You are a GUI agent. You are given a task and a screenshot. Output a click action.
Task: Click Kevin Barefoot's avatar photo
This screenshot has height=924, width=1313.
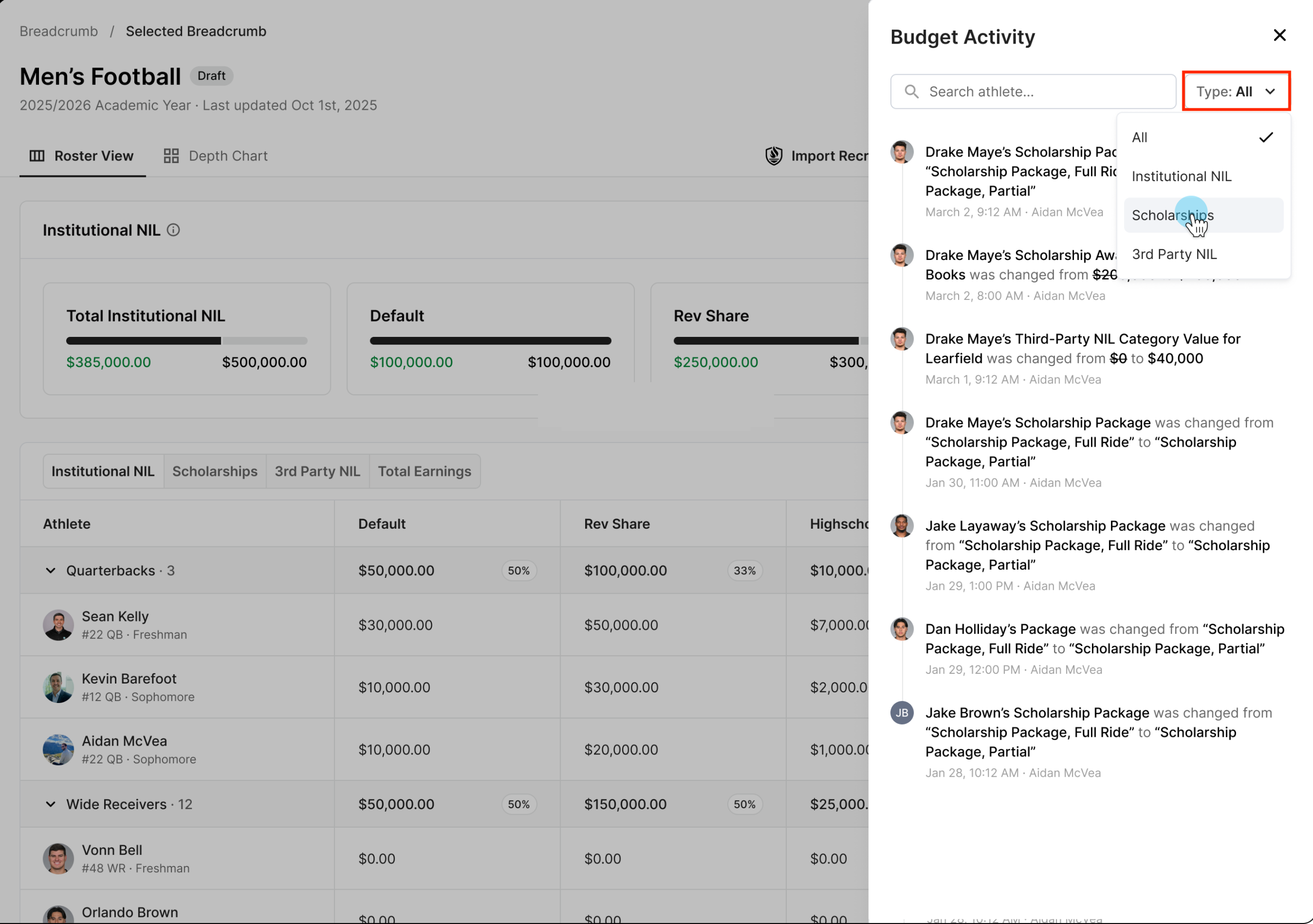point(58,687)
